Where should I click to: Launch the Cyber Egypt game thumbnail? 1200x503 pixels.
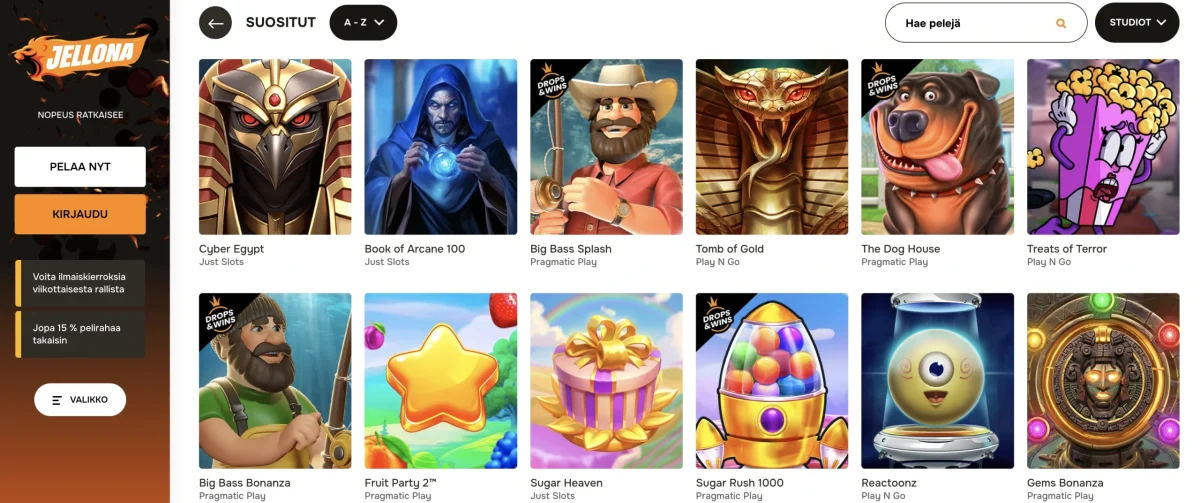[275, 147]
